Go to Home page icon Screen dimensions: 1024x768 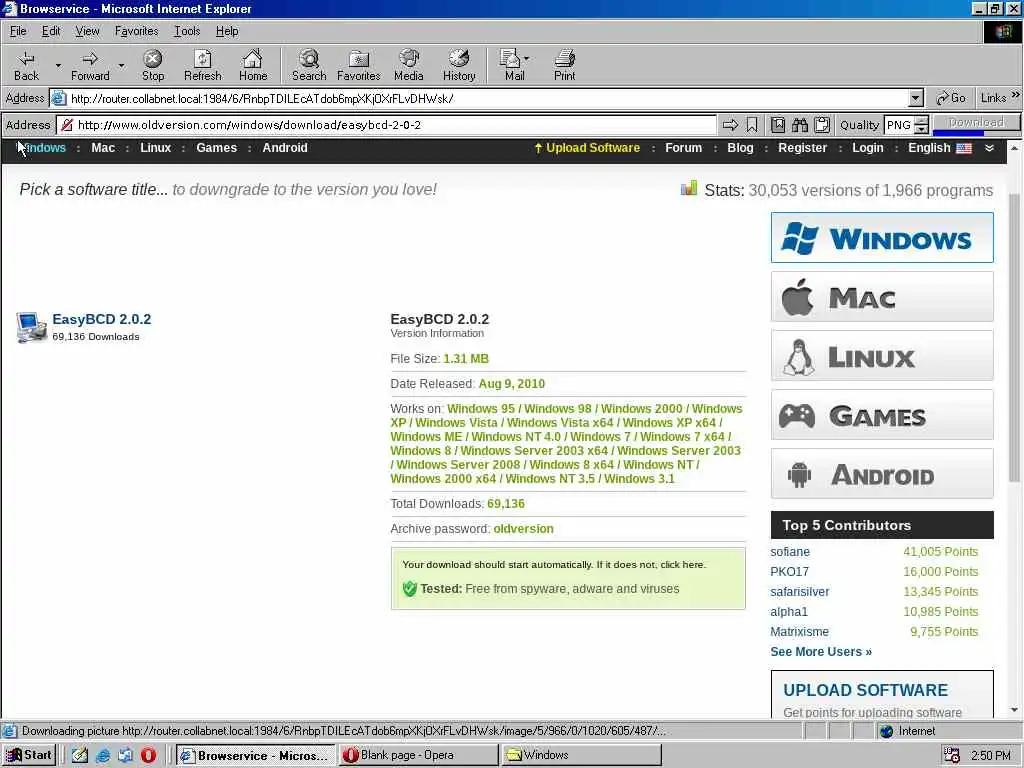pyautogui.click(x=253, y=65)
